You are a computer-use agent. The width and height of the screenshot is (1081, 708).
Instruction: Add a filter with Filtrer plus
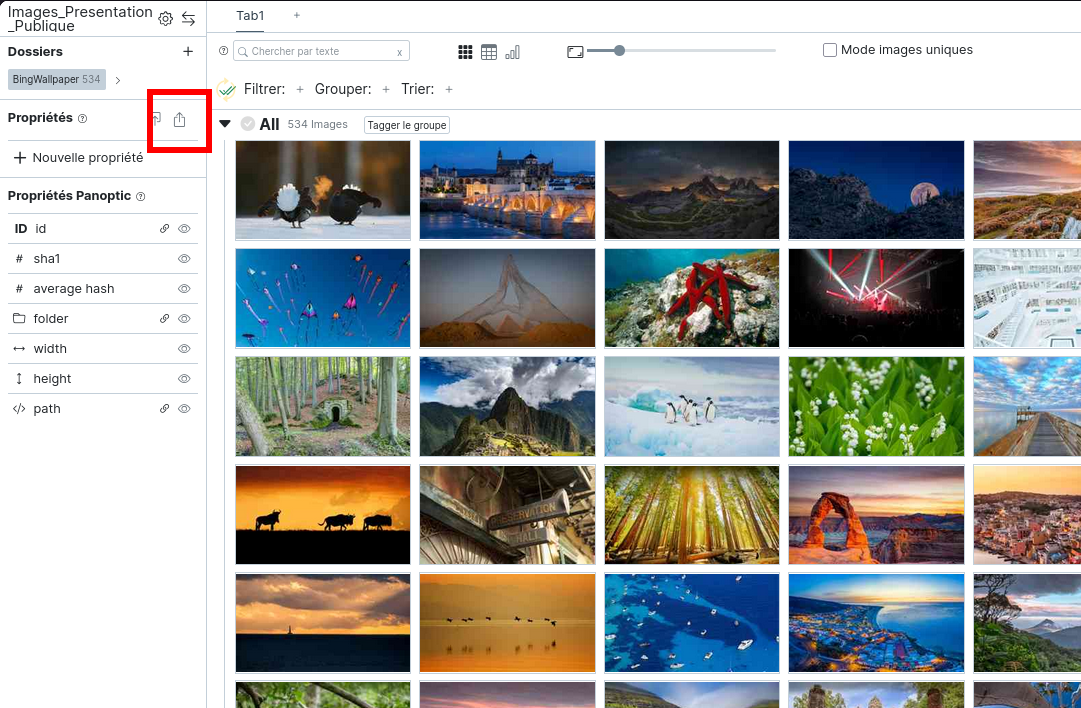click(300, 89)
